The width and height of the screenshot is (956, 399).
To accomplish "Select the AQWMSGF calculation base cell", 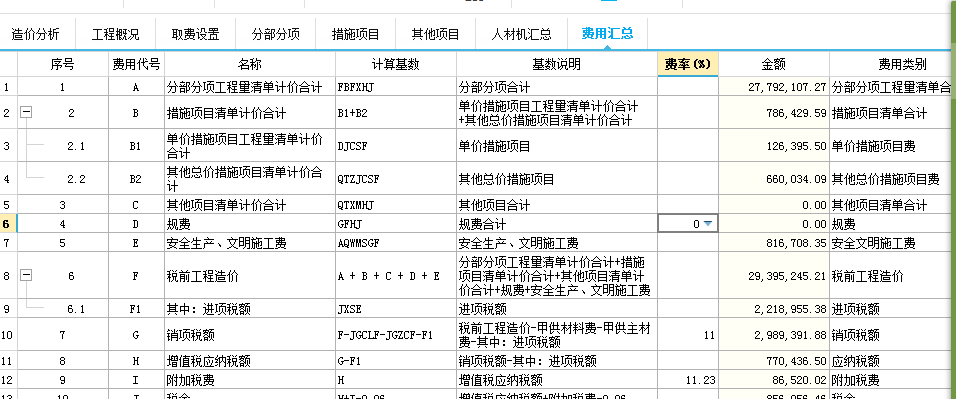I will (x=396, y=243).
